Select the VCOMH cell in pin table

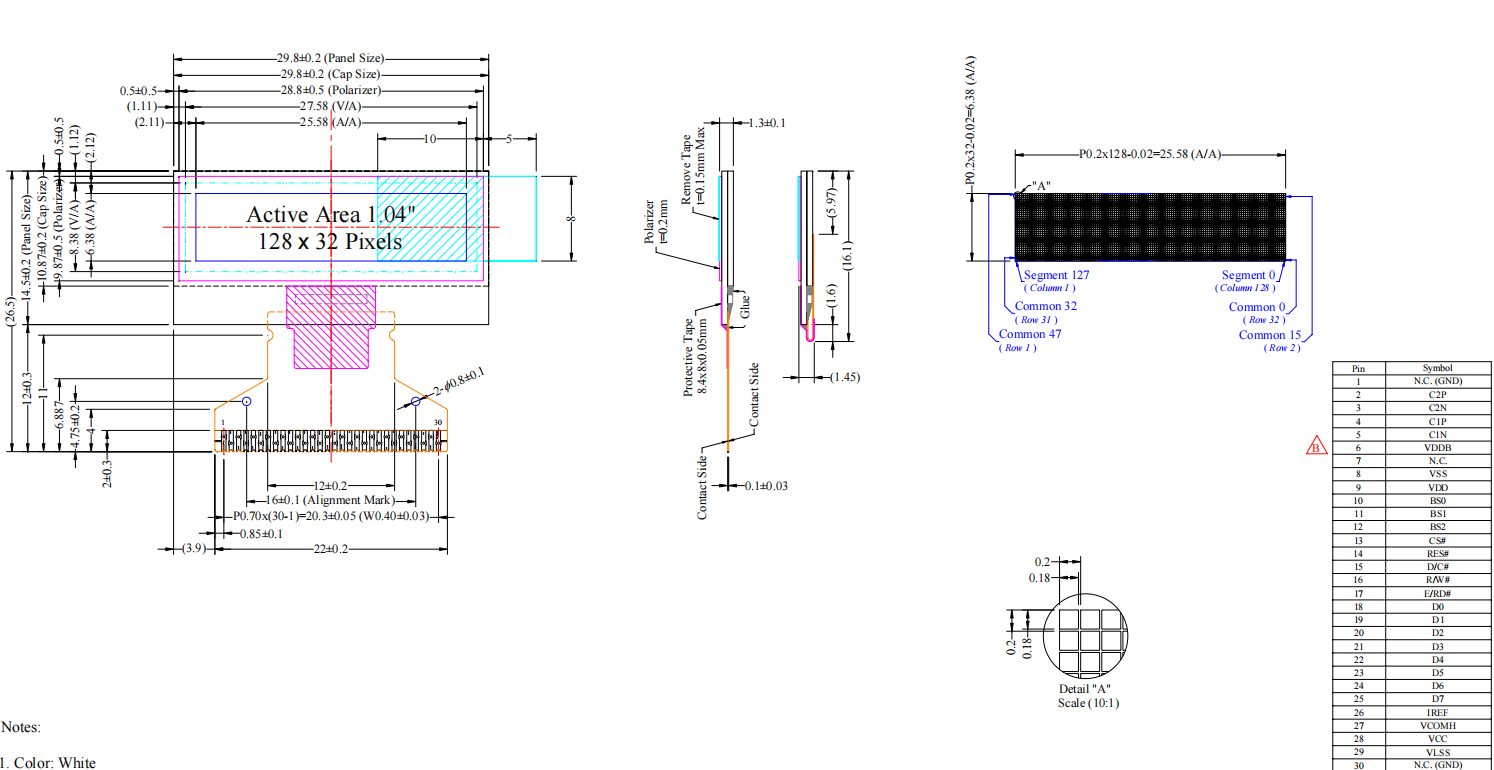pyautogui.click(x=1436, y=726)
